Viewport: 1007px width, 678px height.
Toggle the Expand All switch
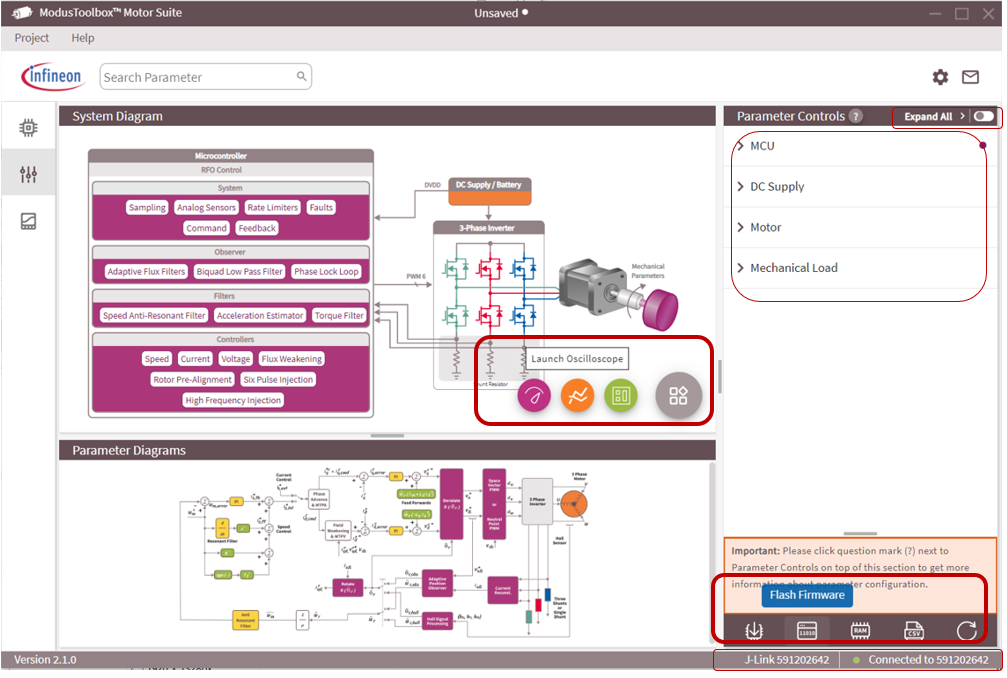point(983,116)
